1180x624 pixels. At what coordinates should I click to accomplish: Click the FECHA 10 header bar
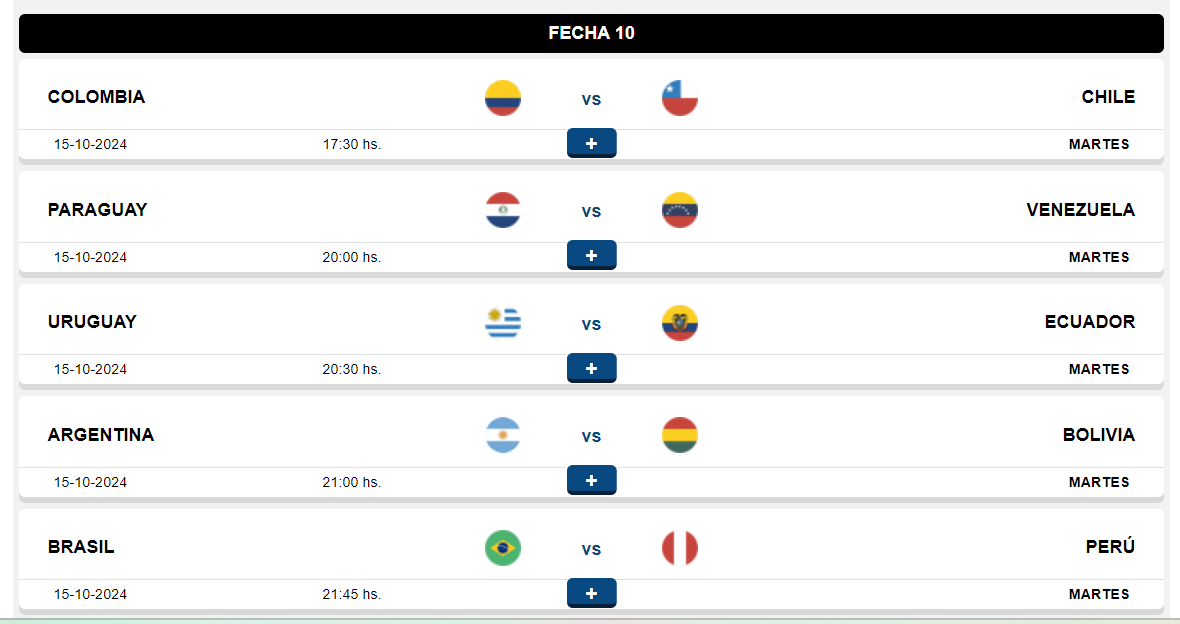pos(592,33)
